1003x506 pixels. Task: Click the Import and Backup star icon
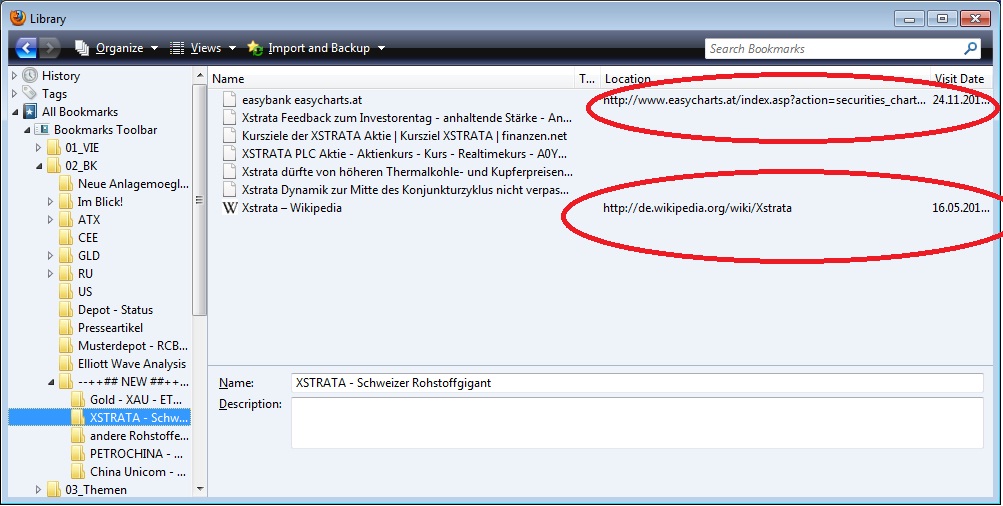pos(255,48)
